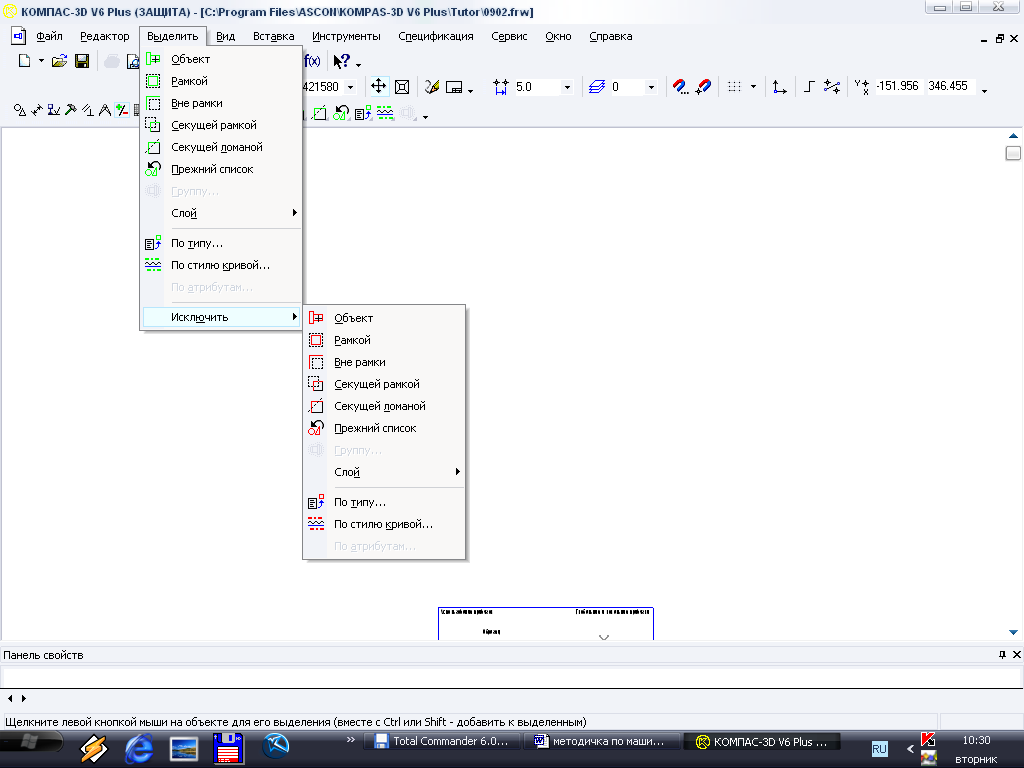Open the cursor step 5.0 dropdown

point(567,87)
